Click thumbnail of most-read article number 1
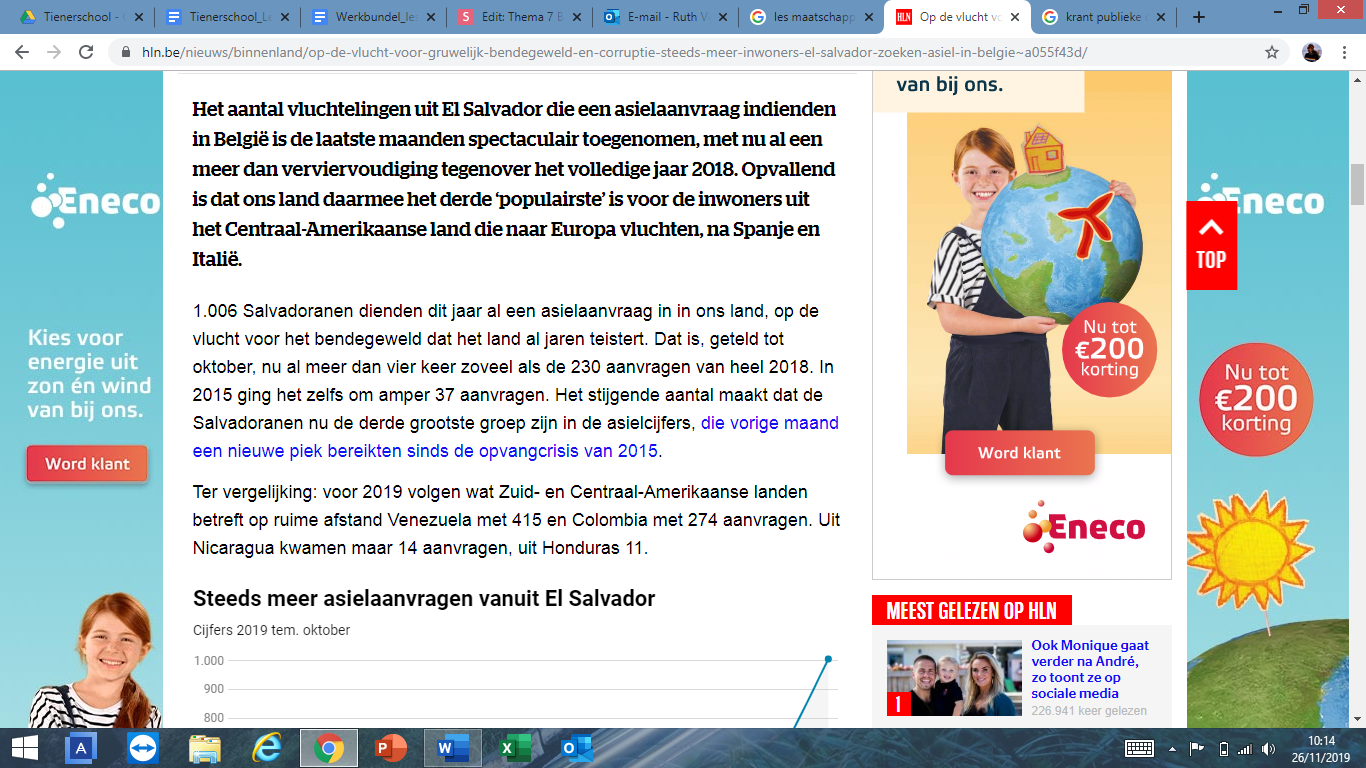Screen dimensions: 1366x768 (x=954, y=678)
